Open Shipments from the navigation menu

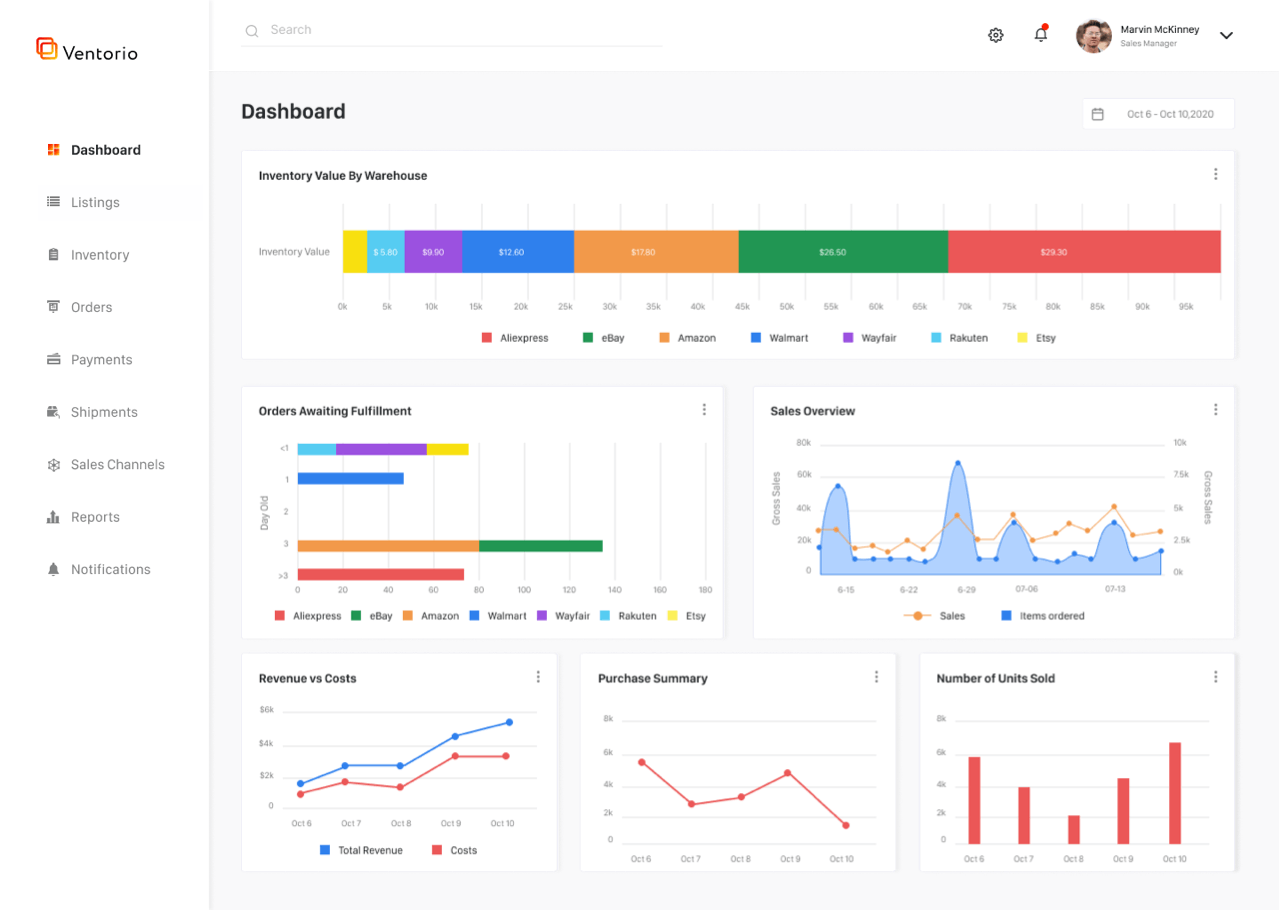(104, 412)
